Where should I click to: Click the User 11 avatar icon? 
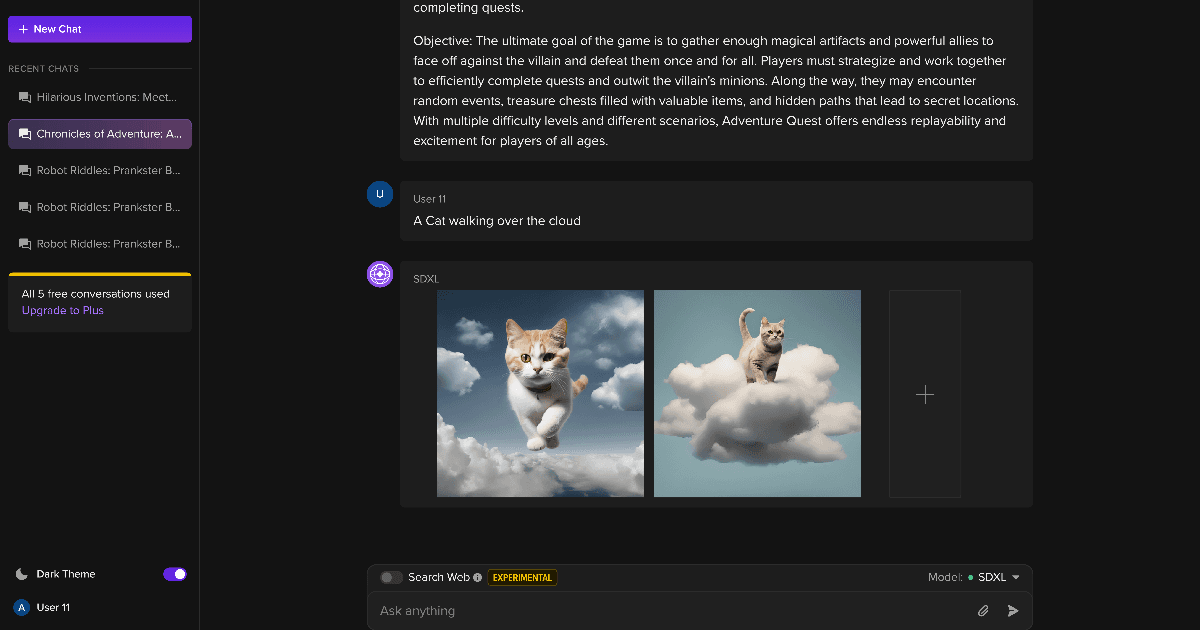click(380, 194)
